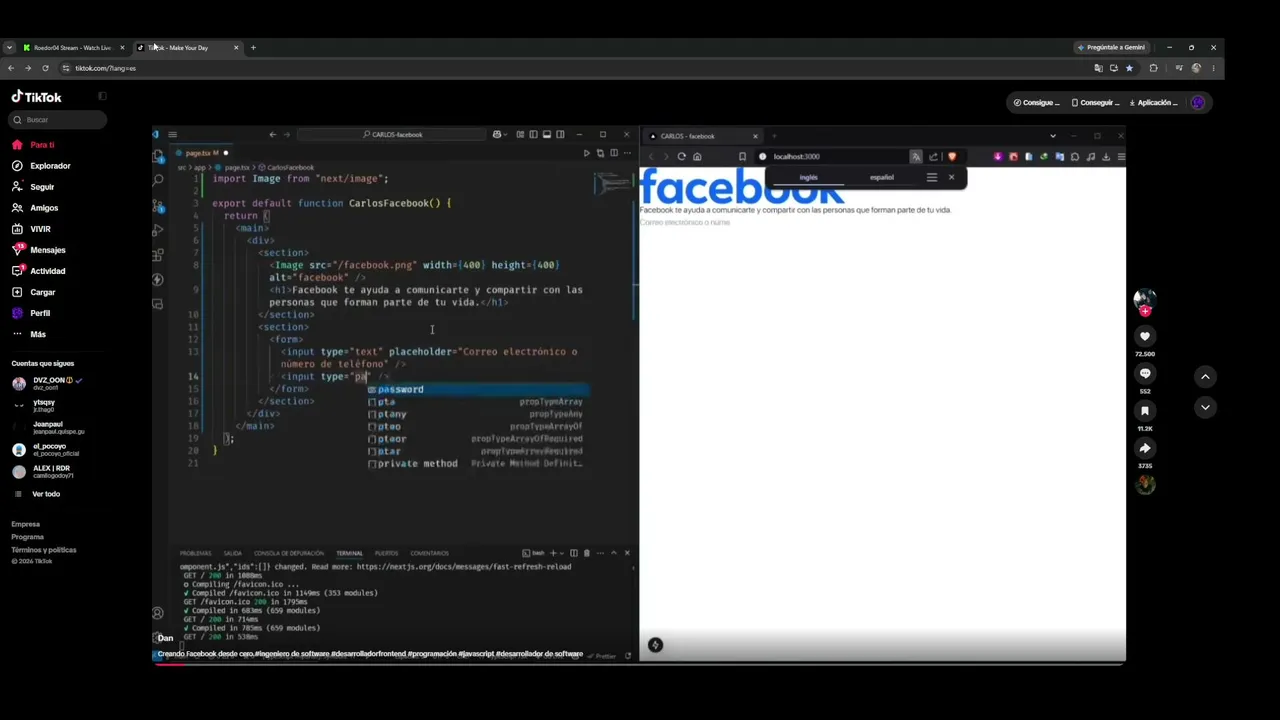Image resolution: width=1280 pixels, height=720 pixels.
Task: Open a new Chrome tab with plus button
Action: point(253,47)
